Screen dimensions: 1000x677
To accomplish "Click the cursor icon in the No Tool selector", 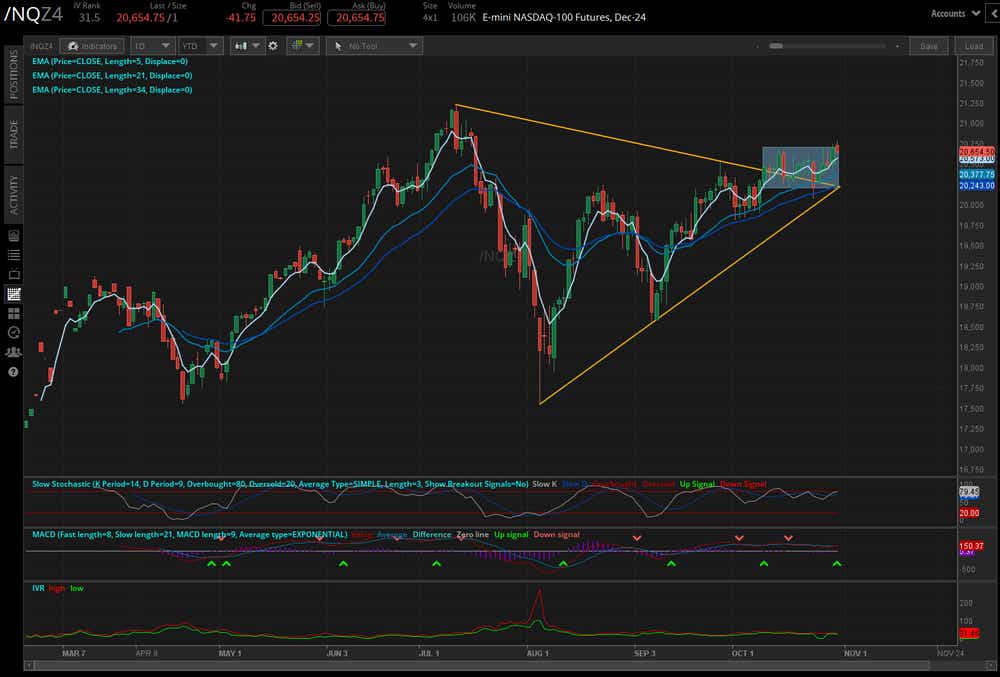I will coord(338,45).
